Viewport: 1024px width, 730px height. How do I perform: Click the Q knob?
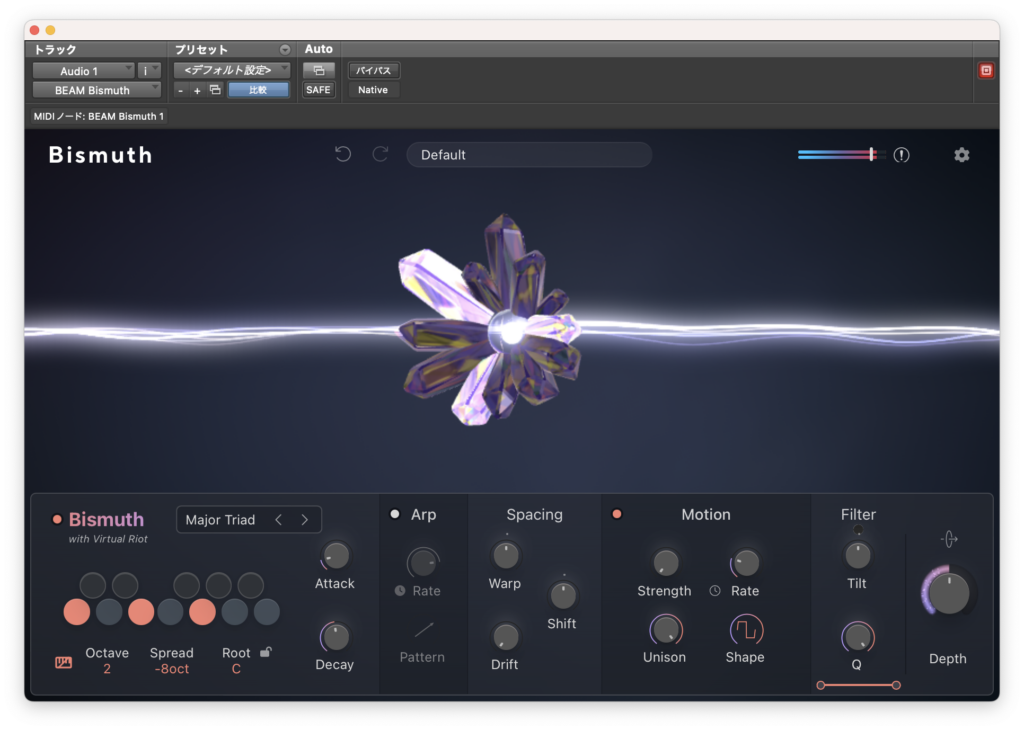coord(857,637)
